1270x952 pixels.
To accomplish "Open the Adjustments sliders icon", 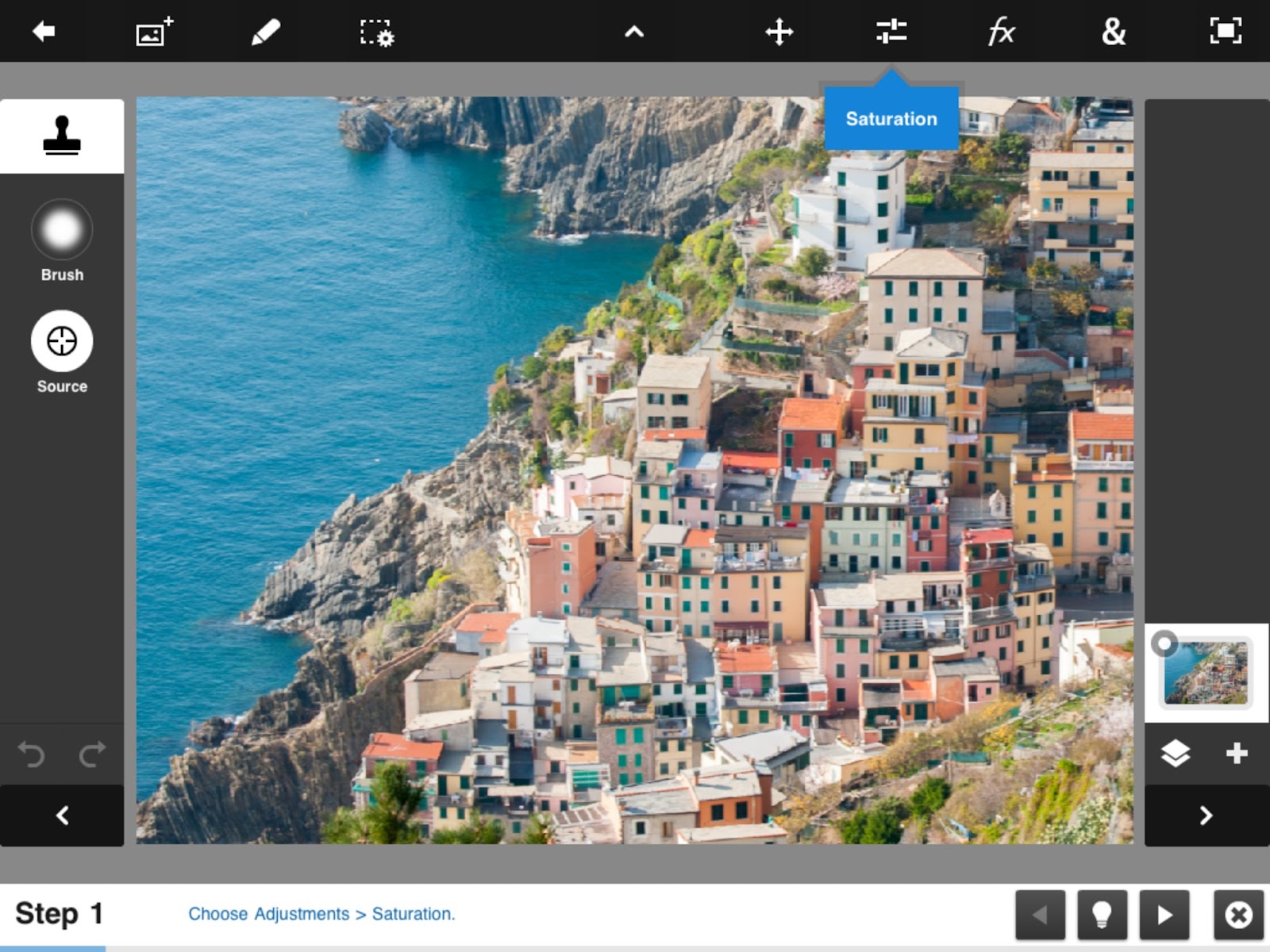I will click(x=891, y=31).
